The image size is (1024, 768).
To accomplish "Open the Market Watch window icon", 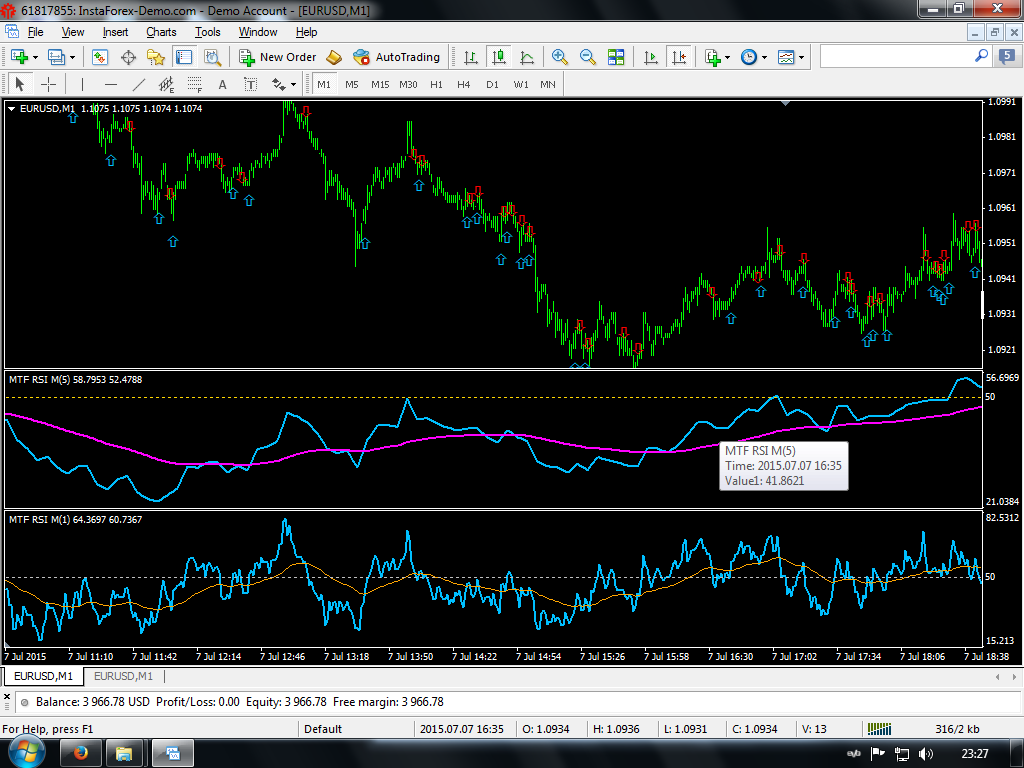I will coord(100,57).
